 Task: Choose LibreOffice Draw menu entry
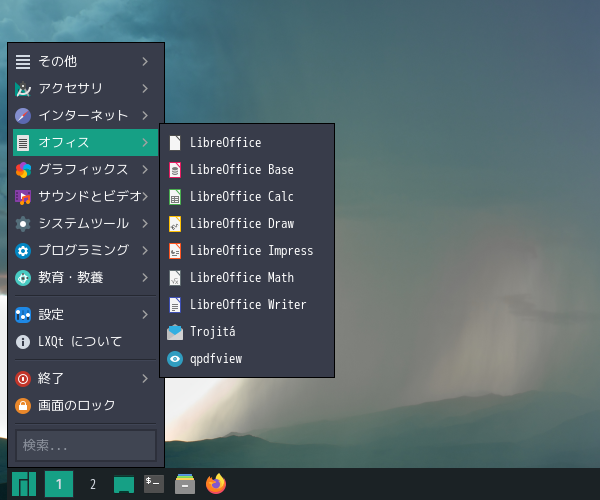(x=247, y=224)
